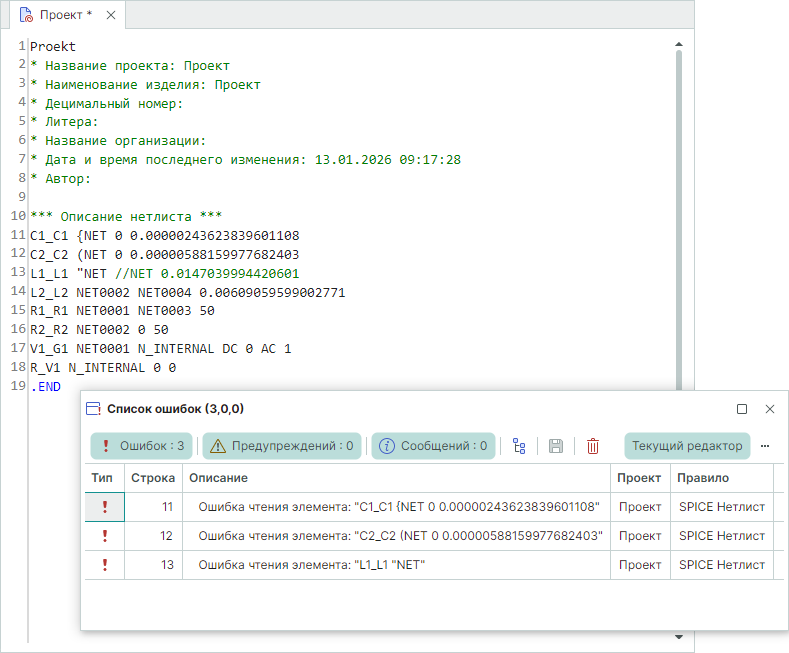Toggle the Сообщений: 0 messages filter
Image resolution: width=789 pixels, height=653 pixels.
pos(433,446)
